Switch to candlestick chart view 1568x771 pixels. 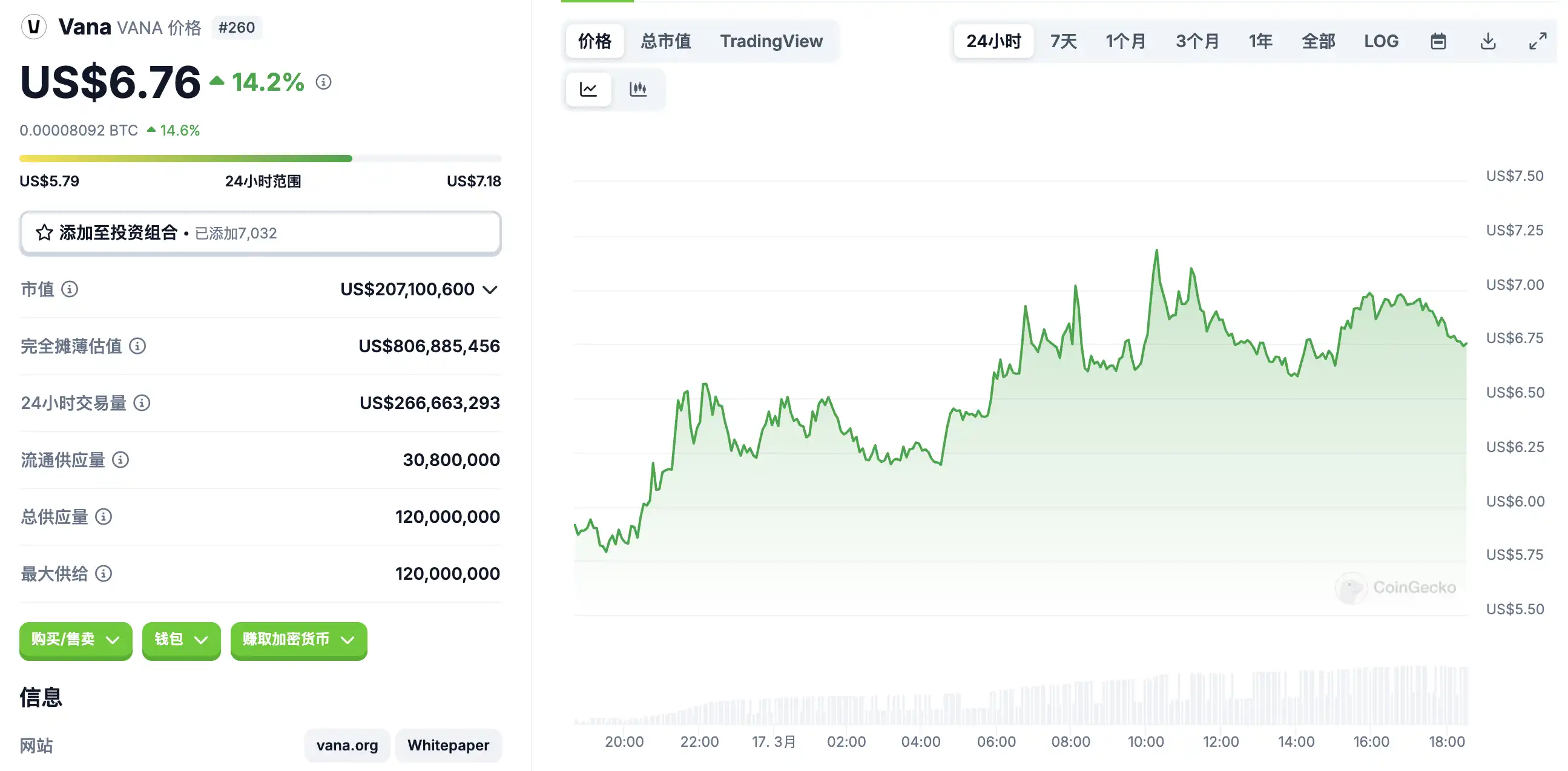coord(638,90)
